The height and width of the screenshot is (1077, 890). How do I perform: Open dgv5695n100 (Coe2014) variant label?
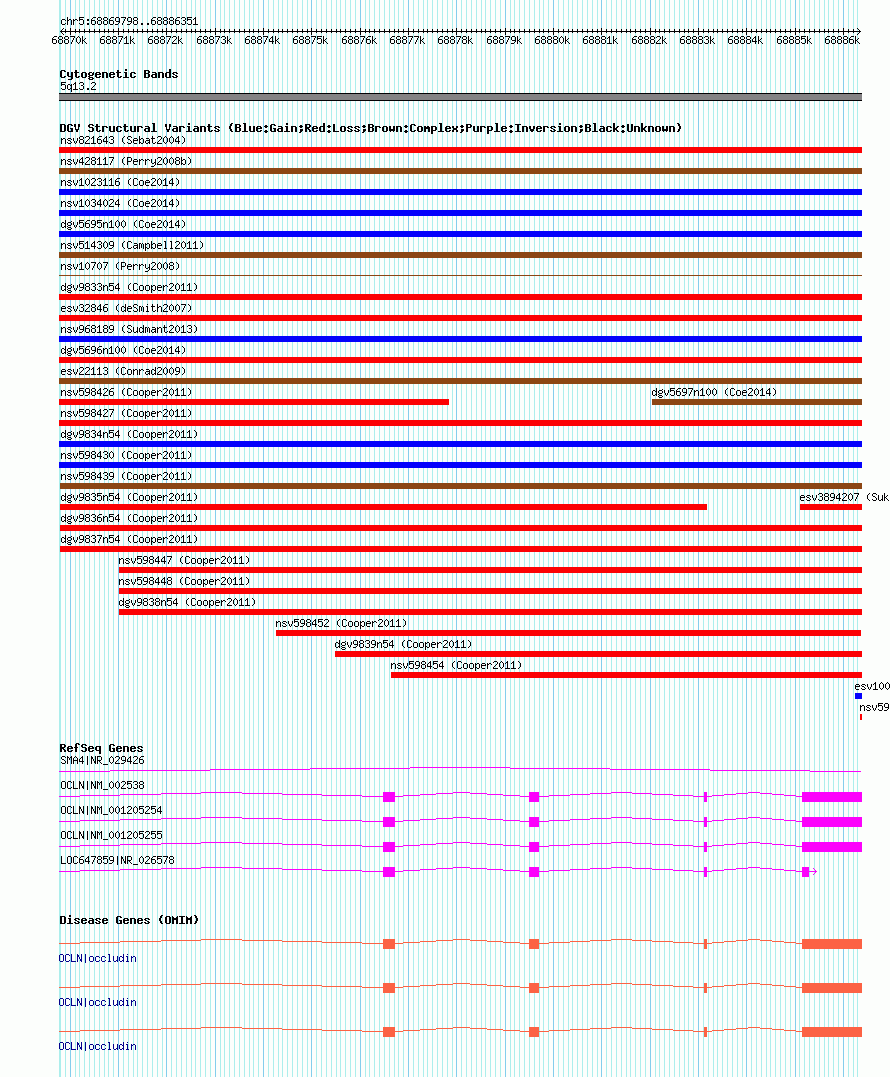click(122, 224)
